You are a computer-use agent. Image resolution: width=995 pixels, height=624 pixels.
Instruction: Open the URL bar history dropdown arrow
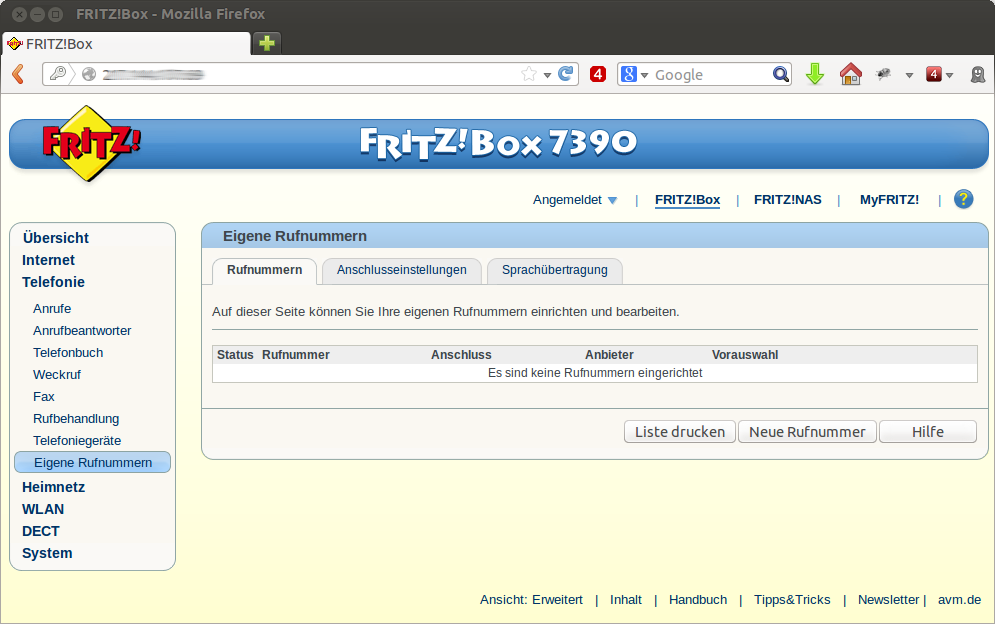click(x=547, y=75)
